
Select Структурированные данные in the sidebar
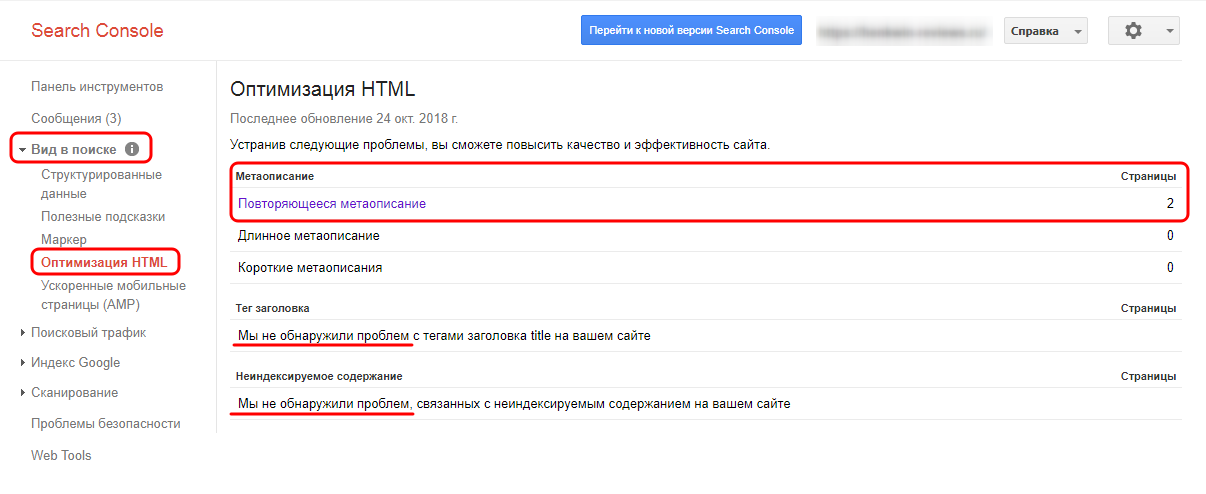pos(101,184)
